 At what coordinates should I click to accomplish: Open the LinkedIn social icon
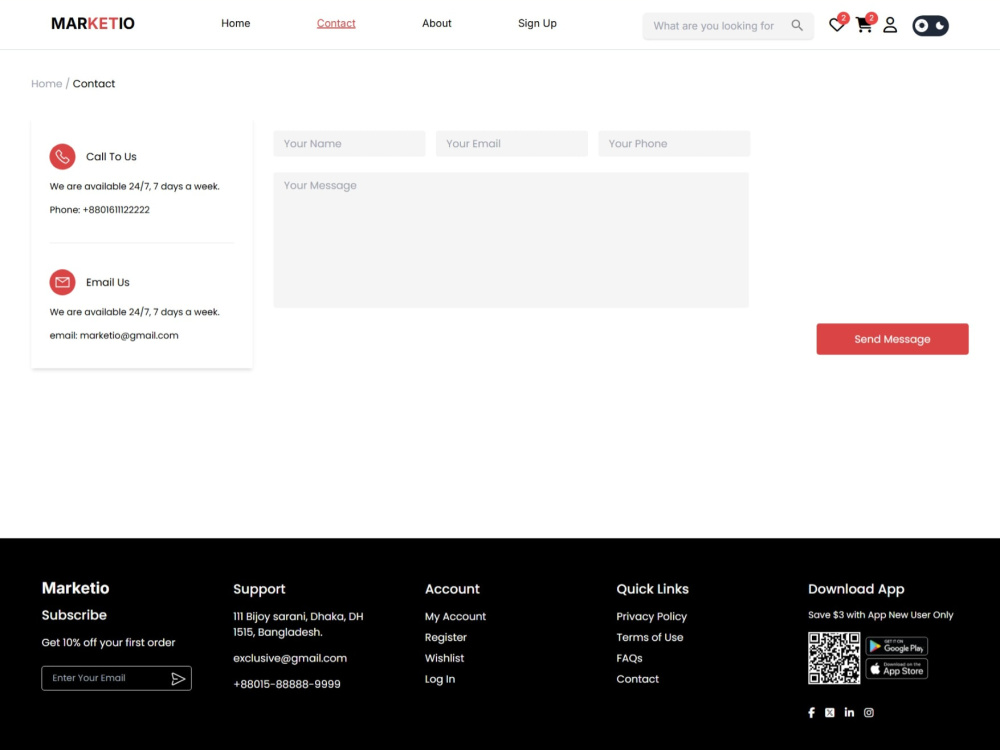(x=849, y=712)
